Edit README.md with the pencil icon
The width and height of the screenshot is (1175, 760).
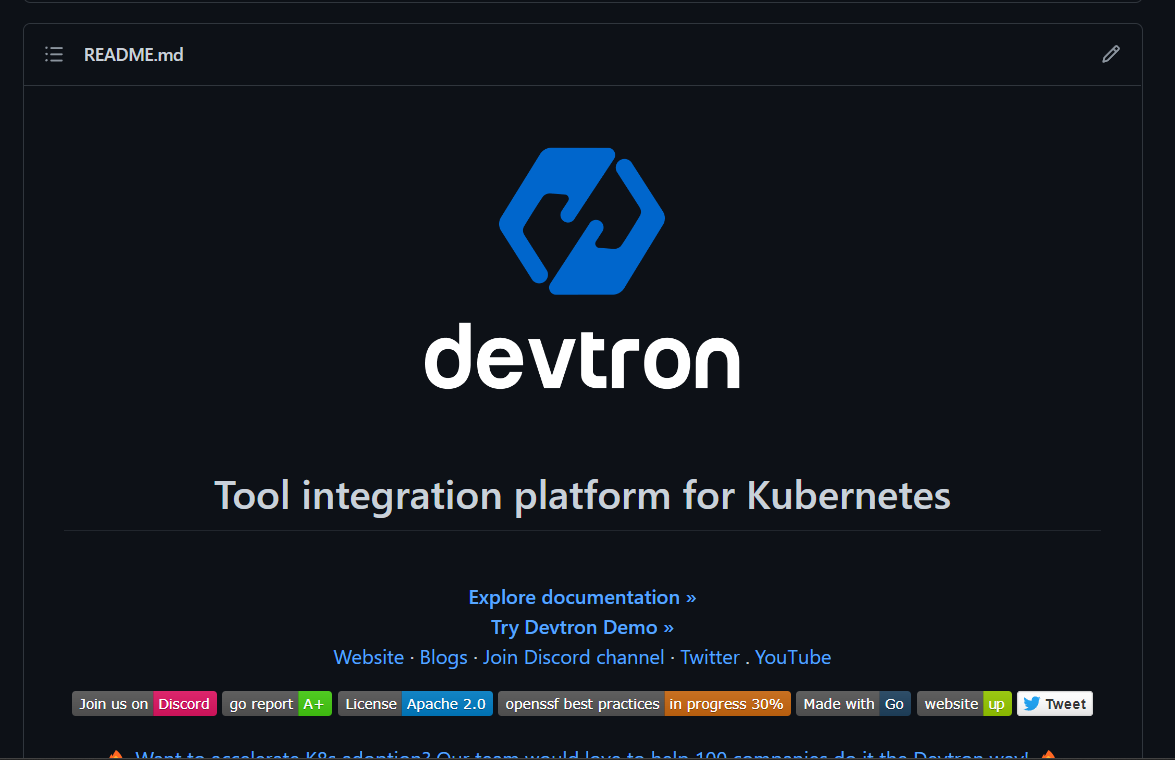pos(1111,54)
